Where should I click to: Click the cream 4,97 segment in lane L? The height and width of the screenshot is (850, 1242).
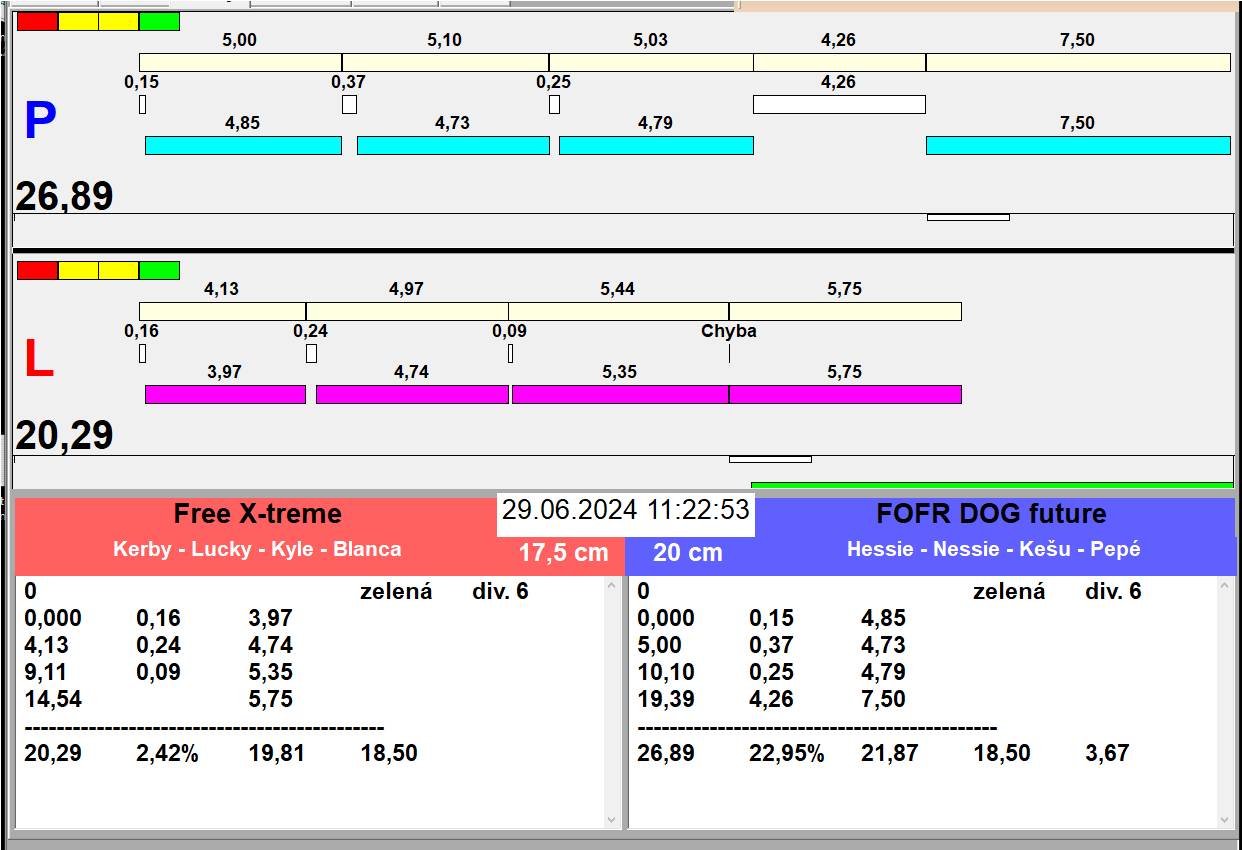(407, 311)
